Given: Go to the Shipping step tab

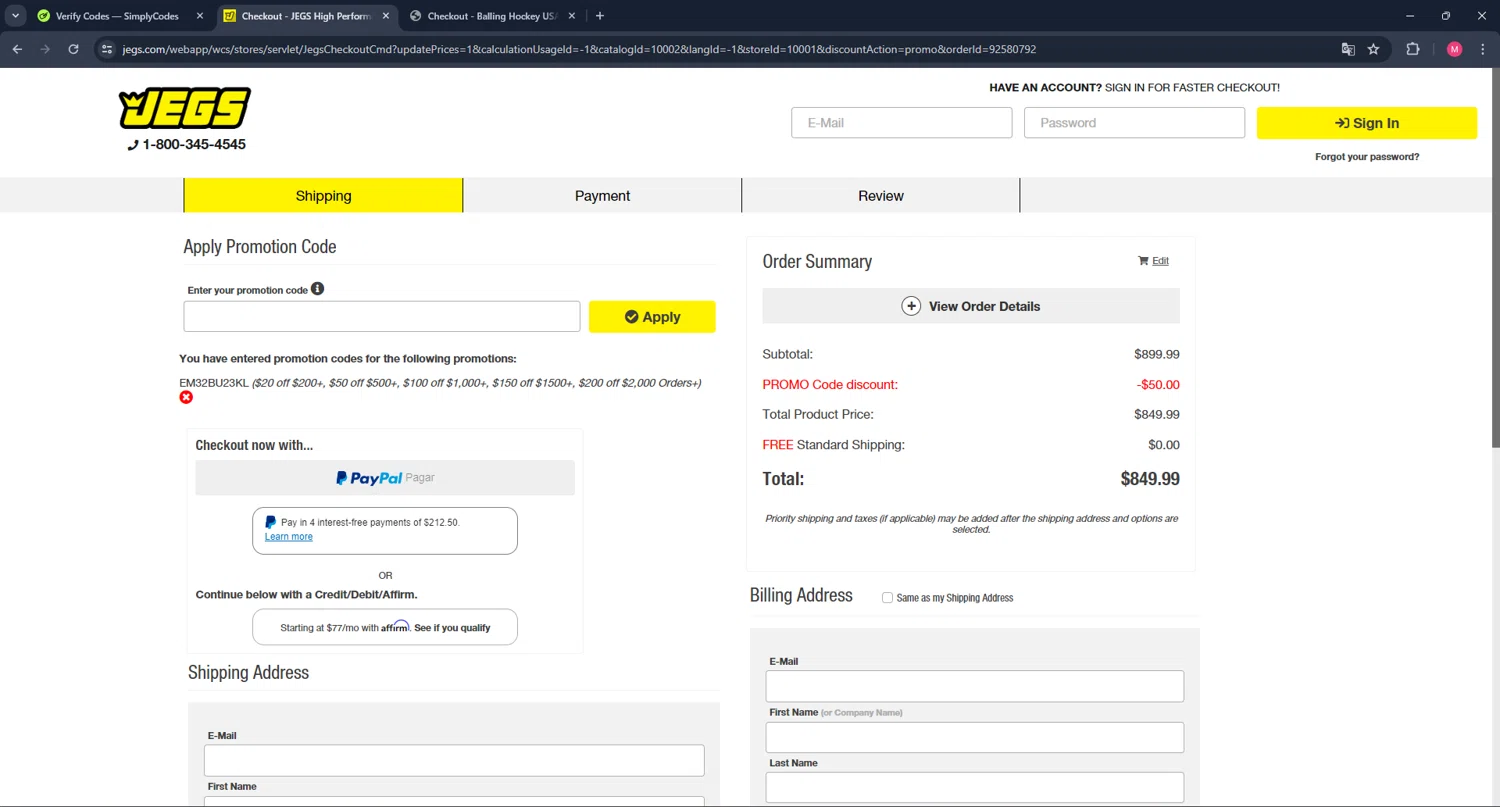Looking at the screenshot, I should coord(324,196).
